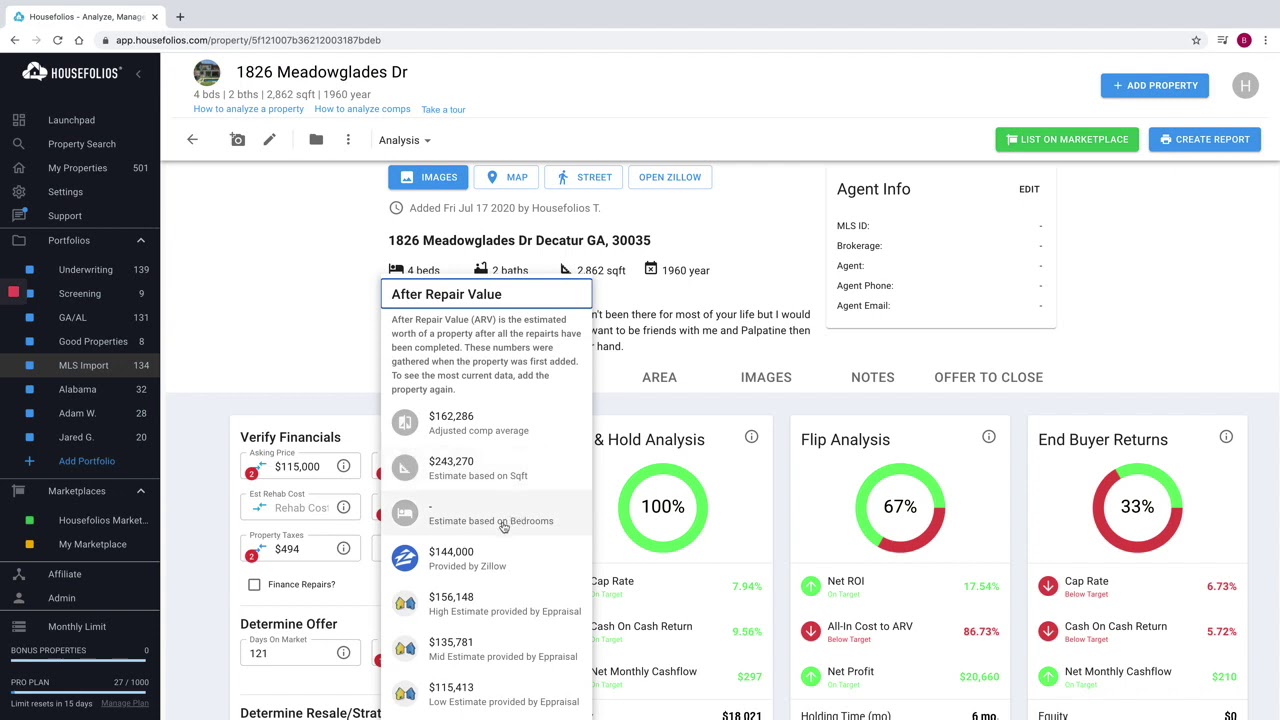The width and height of the screenshot is (1280, 720).
Task: Click the ADD PROPERTY button
Action: [x=1155, y=85]
